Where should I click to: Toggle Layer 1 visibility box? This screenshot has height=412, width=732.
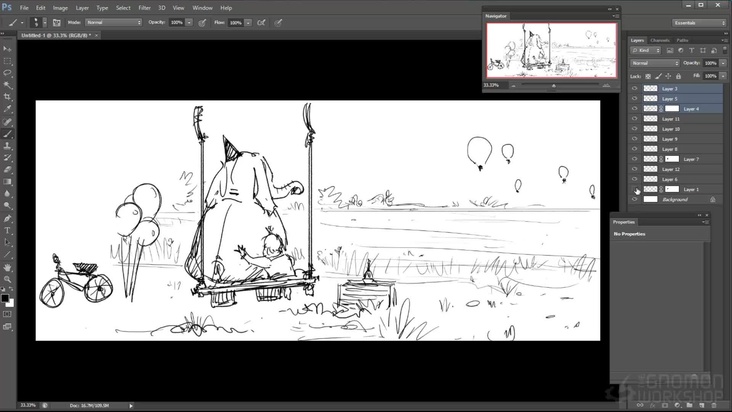[x=634, y=189]
